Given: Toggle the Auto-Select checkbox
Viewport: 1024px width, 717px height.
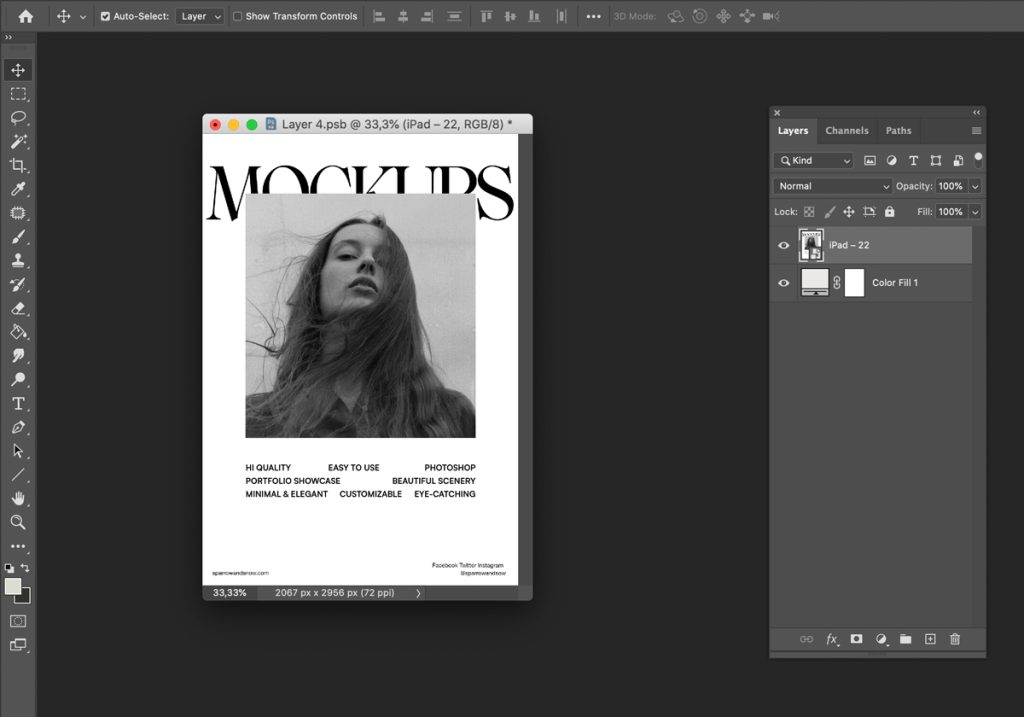Looking at the screenshot, I should point(105,16).
